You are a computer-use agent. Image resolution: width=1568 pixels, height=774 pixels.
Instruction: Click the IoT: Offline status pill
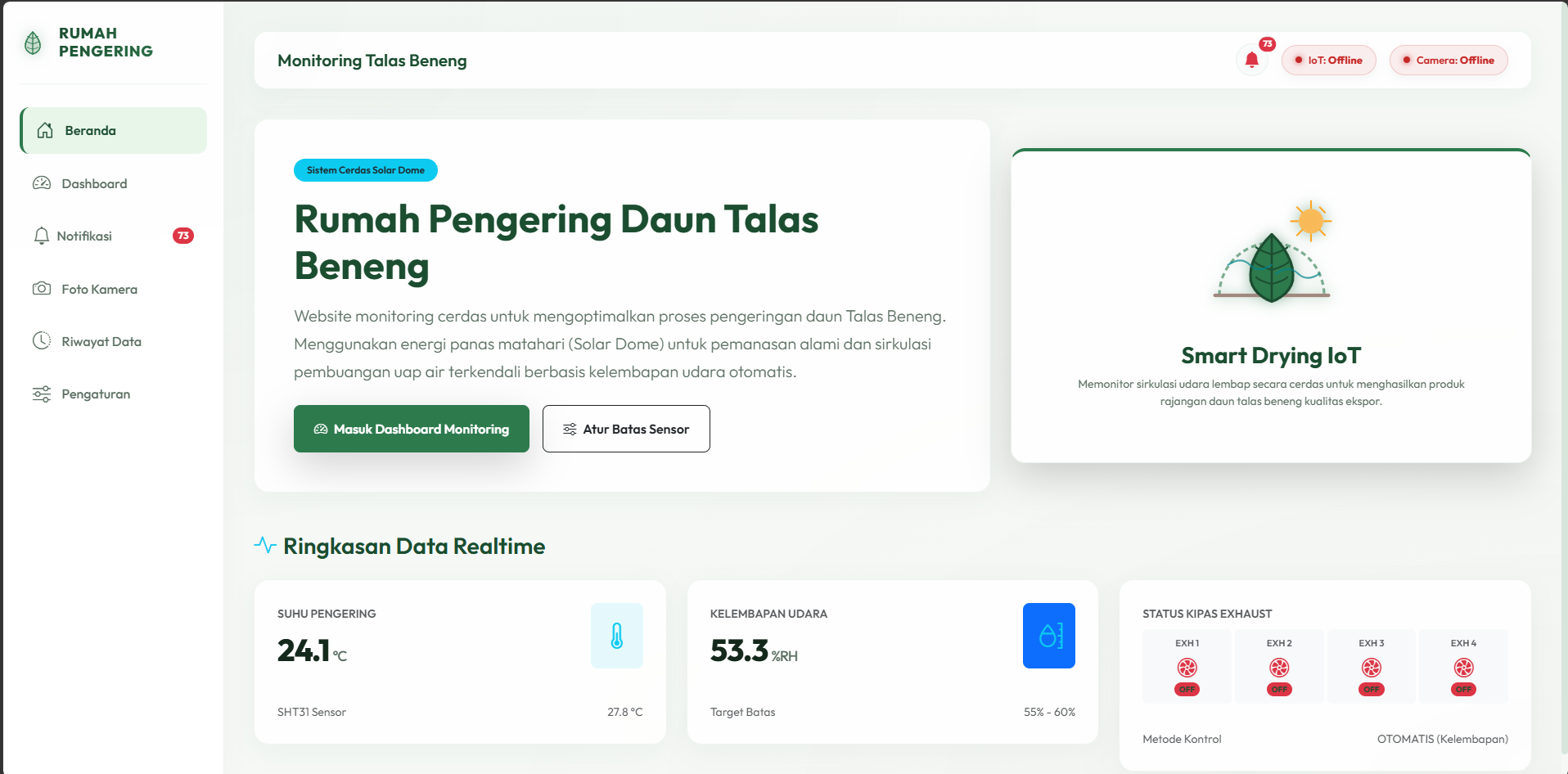tap(1329, 60)
